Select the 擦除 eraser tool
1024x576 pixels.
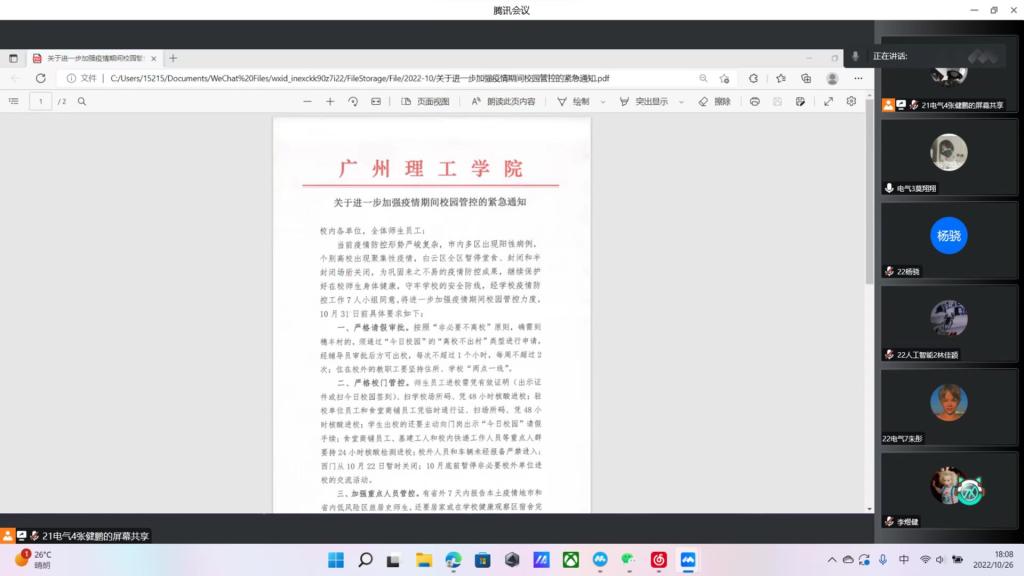(x=715, y=101)
